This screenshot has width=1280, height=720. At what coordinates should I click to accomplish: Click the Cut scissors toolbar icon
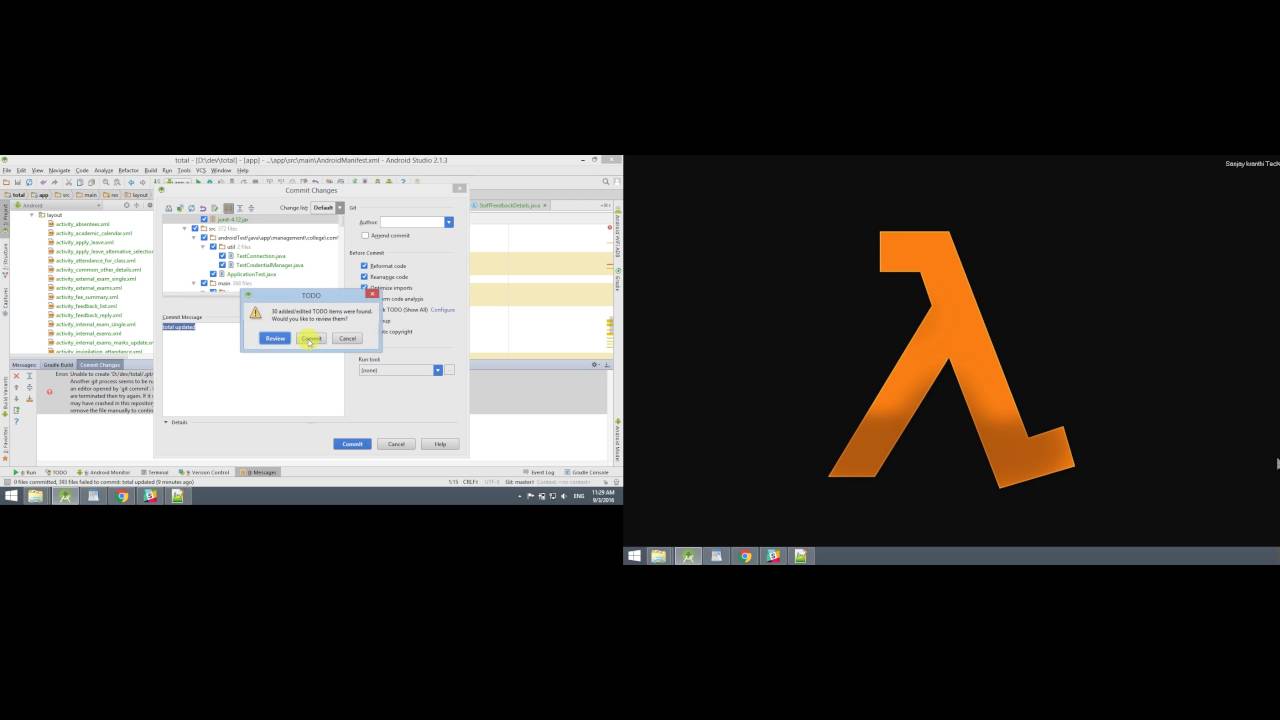68,182
